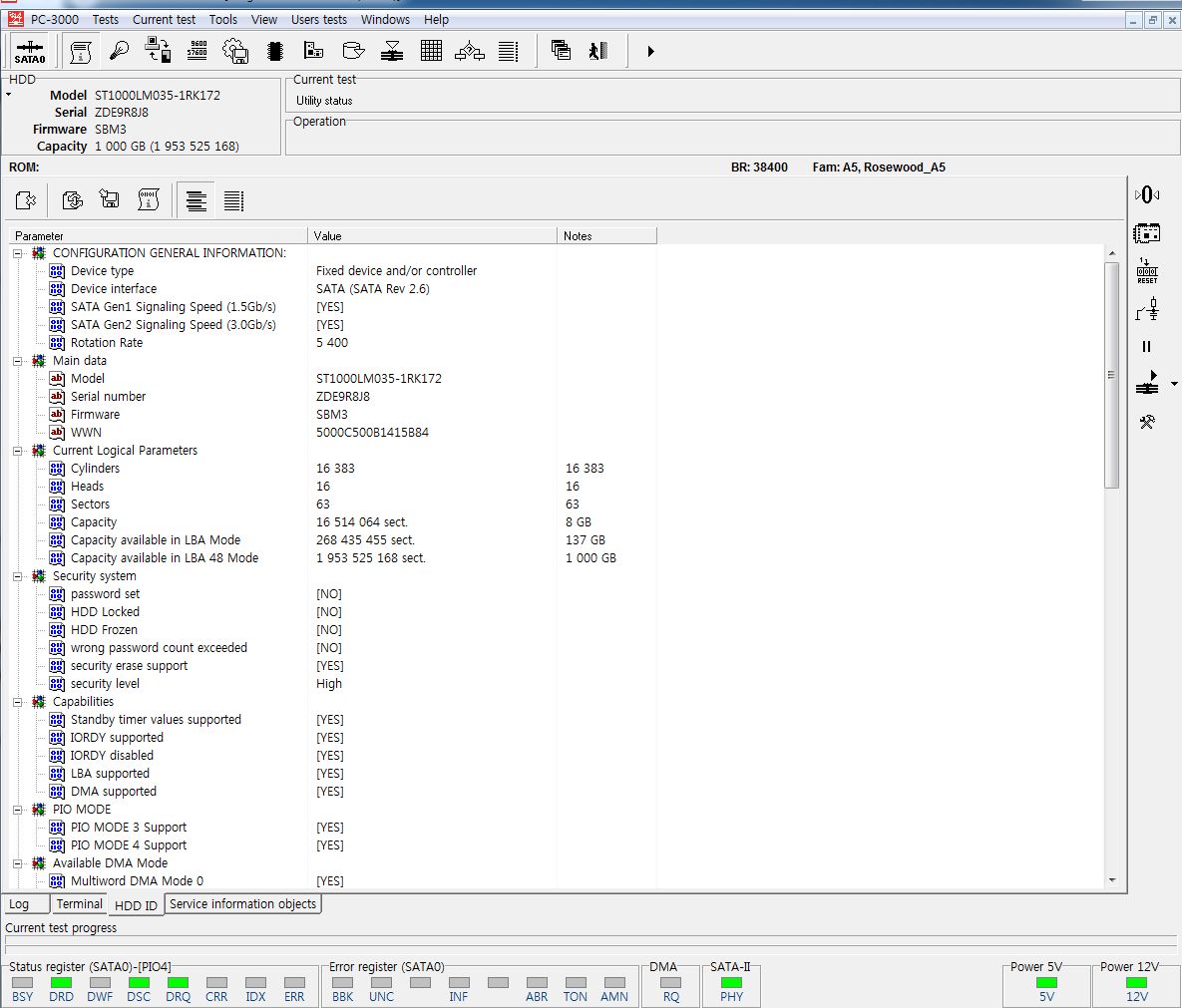Image resolution: width=1182 pixels, height=1008 pixels.
Task: Open the dropdown arrow beside head stack icon
Action: pos(1174,384)
